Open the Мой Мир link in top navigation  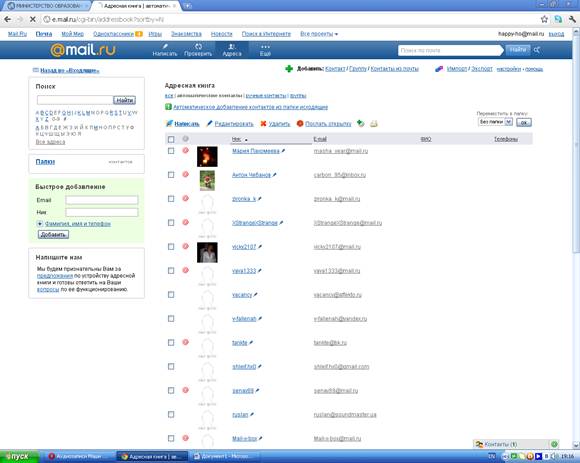[72, 34]
